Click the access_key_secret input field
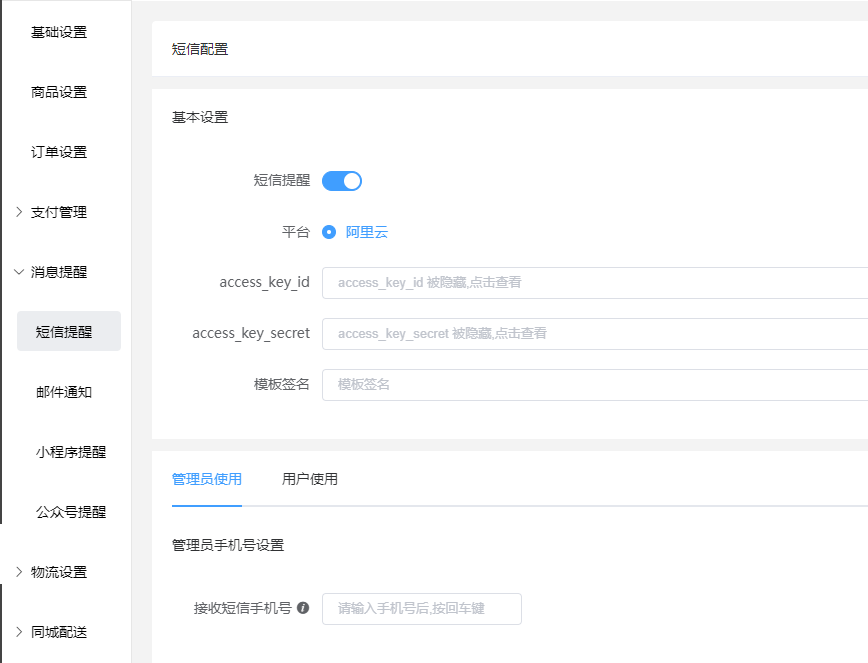 click(x=595, y=334)
